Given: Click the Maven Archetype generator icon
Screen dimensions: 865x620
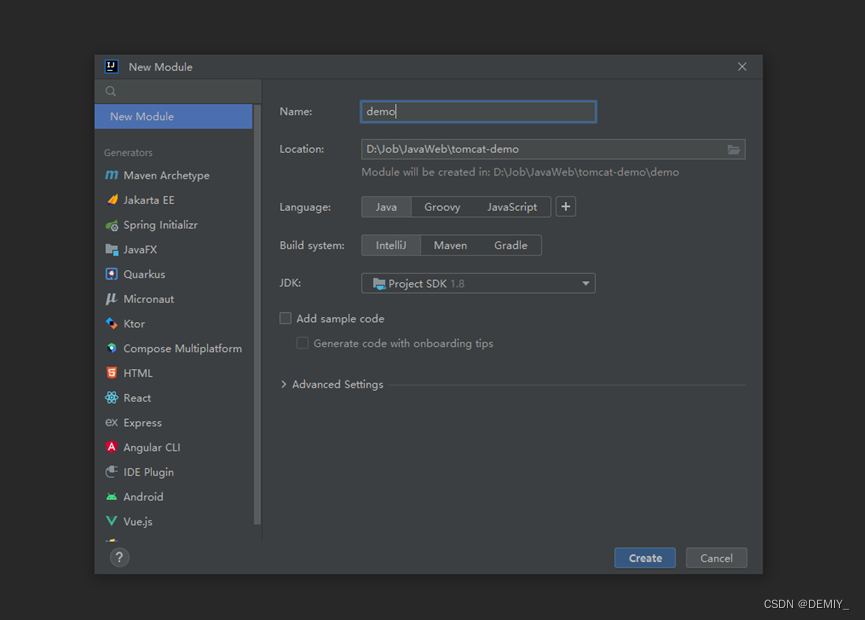Looking at the screenshot, I should (111, 175).
